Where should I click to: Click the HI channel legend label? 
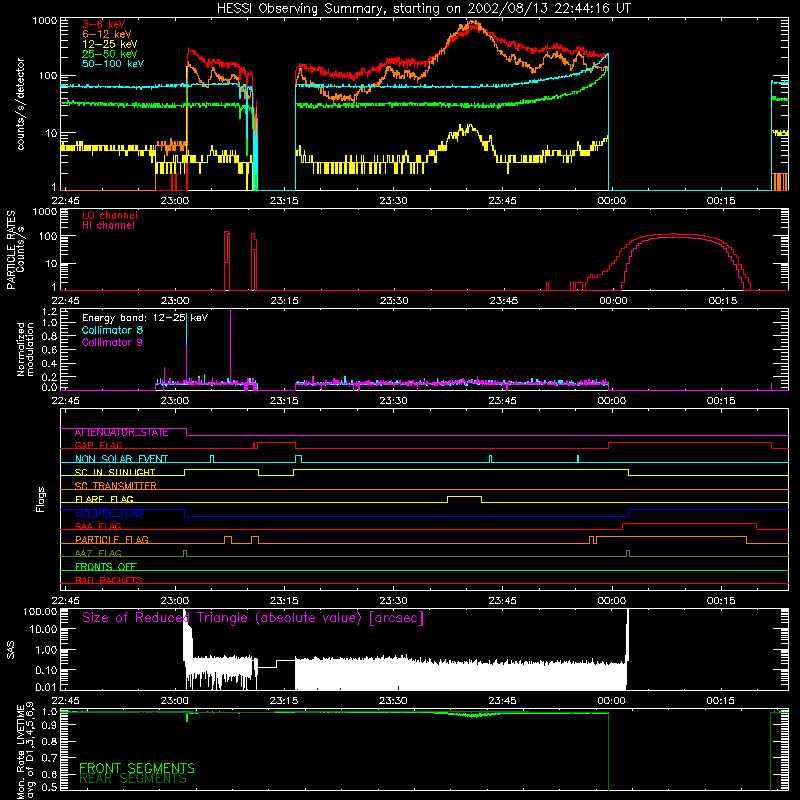click(108, 226)
